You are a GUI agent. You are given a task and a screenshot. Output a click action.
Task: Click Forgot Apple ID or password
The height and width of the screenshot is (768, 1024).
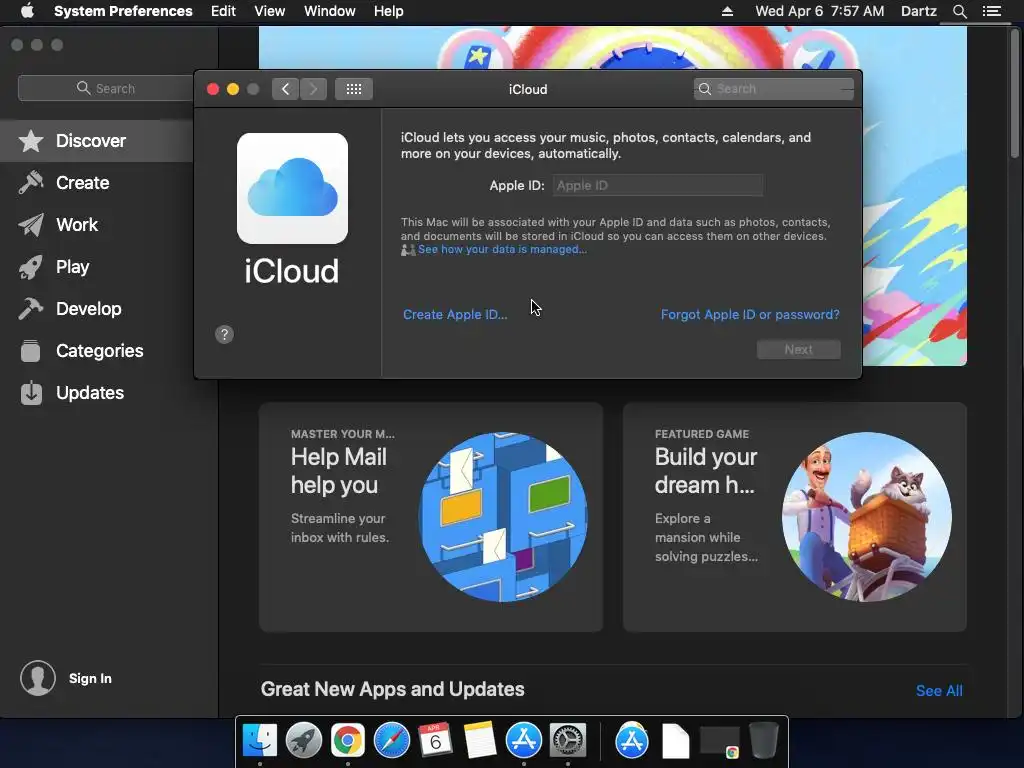point(750,315)
